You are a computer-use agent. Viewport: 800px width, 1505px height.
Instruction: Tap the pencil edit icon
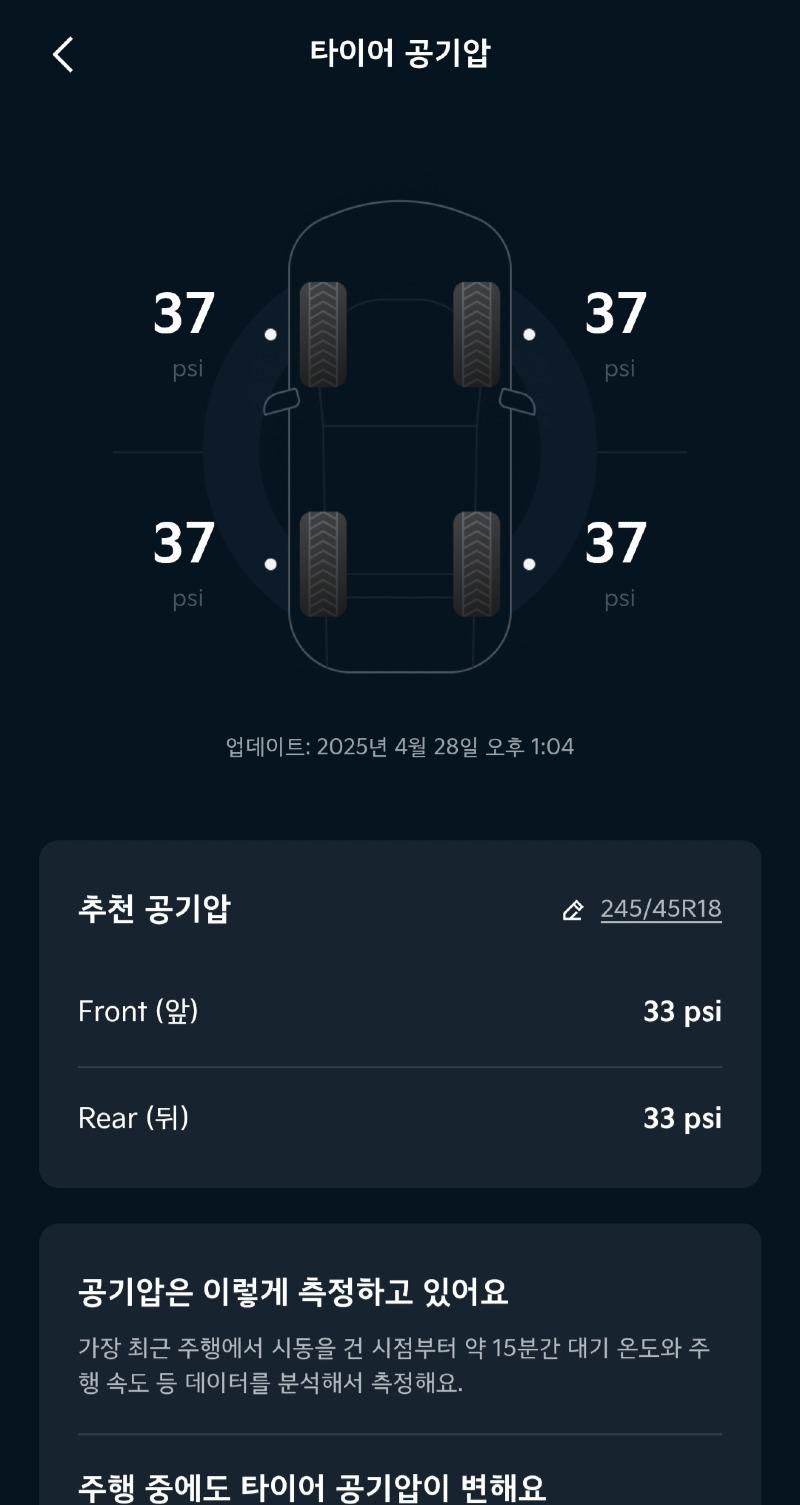[x=573, y=910]
